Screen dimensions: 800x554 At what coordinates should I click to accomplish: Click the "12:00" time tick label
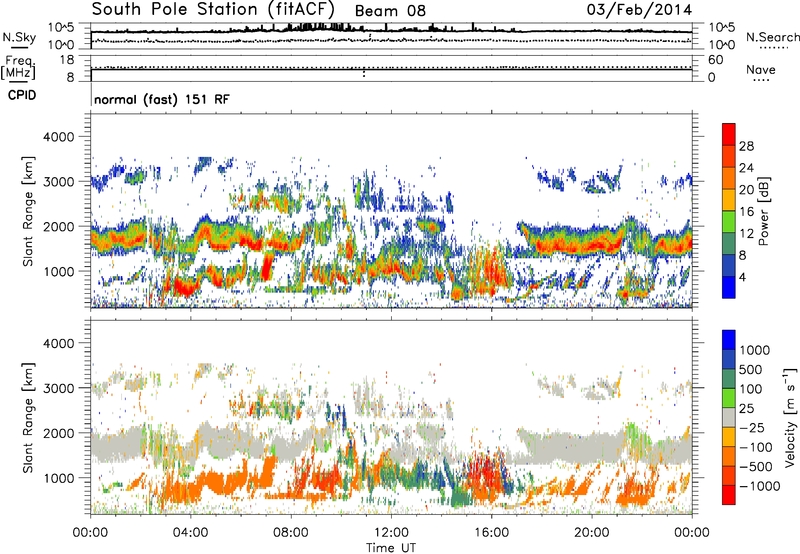[x=391, y=533]
